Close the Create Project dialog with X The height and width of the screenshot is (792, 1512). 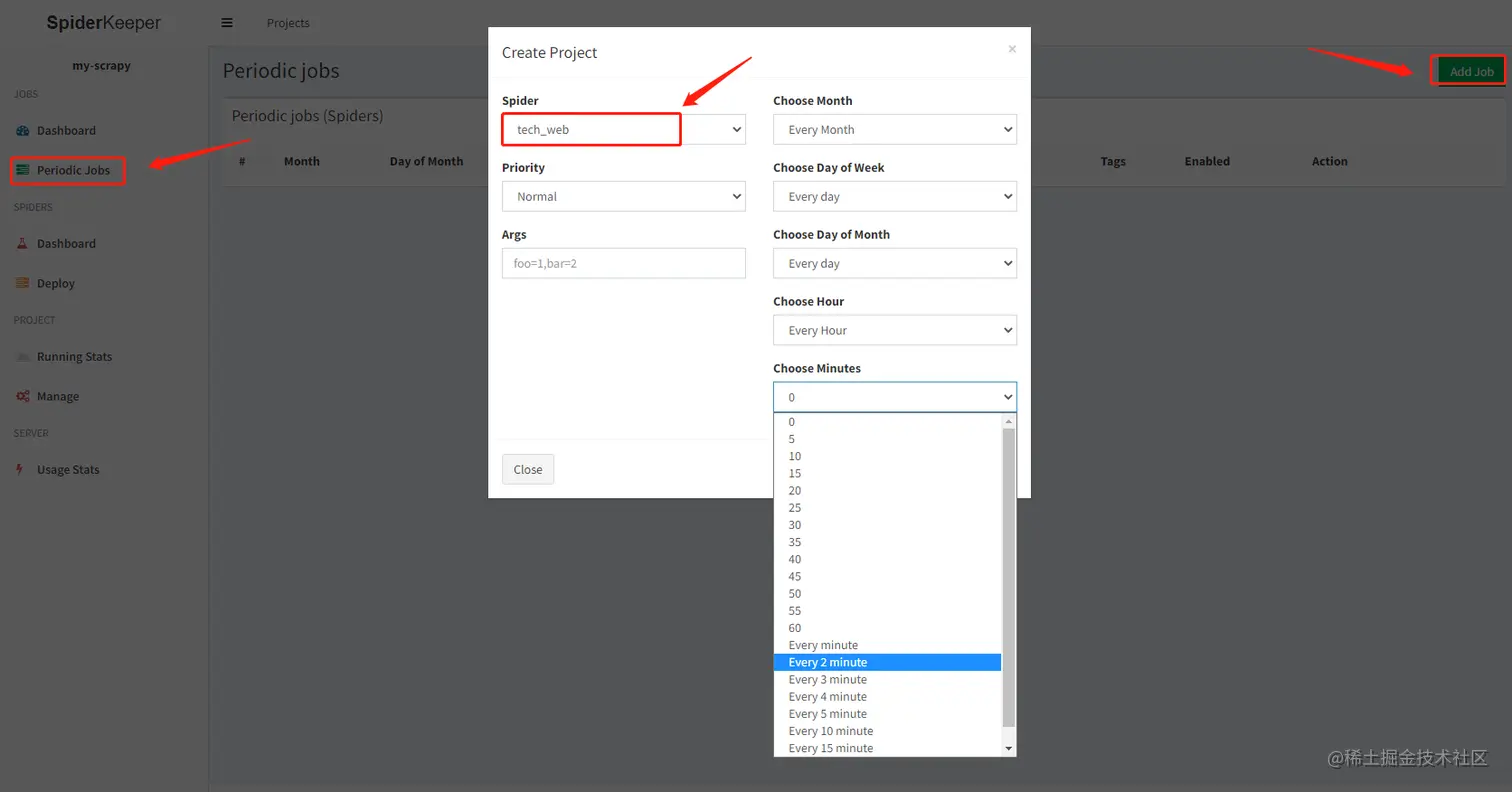pyautogui.click(x=1012, y=49)
